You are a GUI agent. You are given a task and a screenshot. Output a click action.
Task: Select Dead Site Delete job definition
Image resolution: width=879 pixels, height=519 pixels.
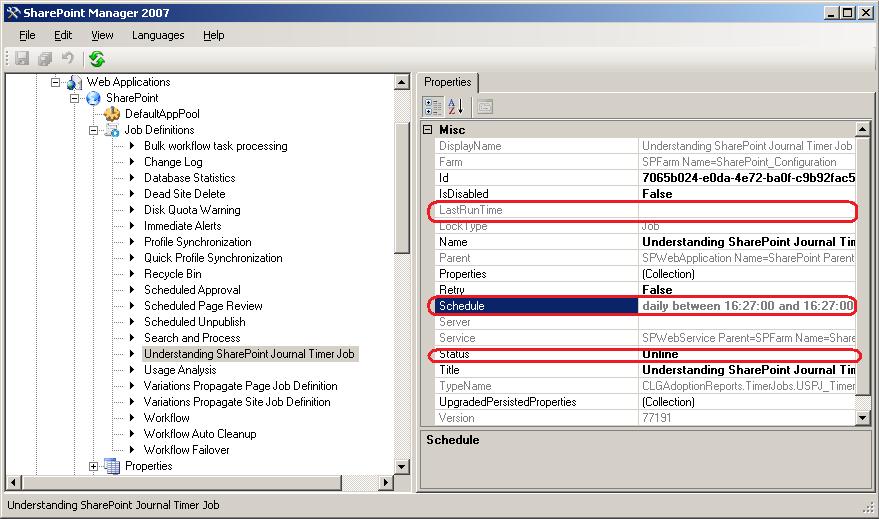tap(184, 194)
